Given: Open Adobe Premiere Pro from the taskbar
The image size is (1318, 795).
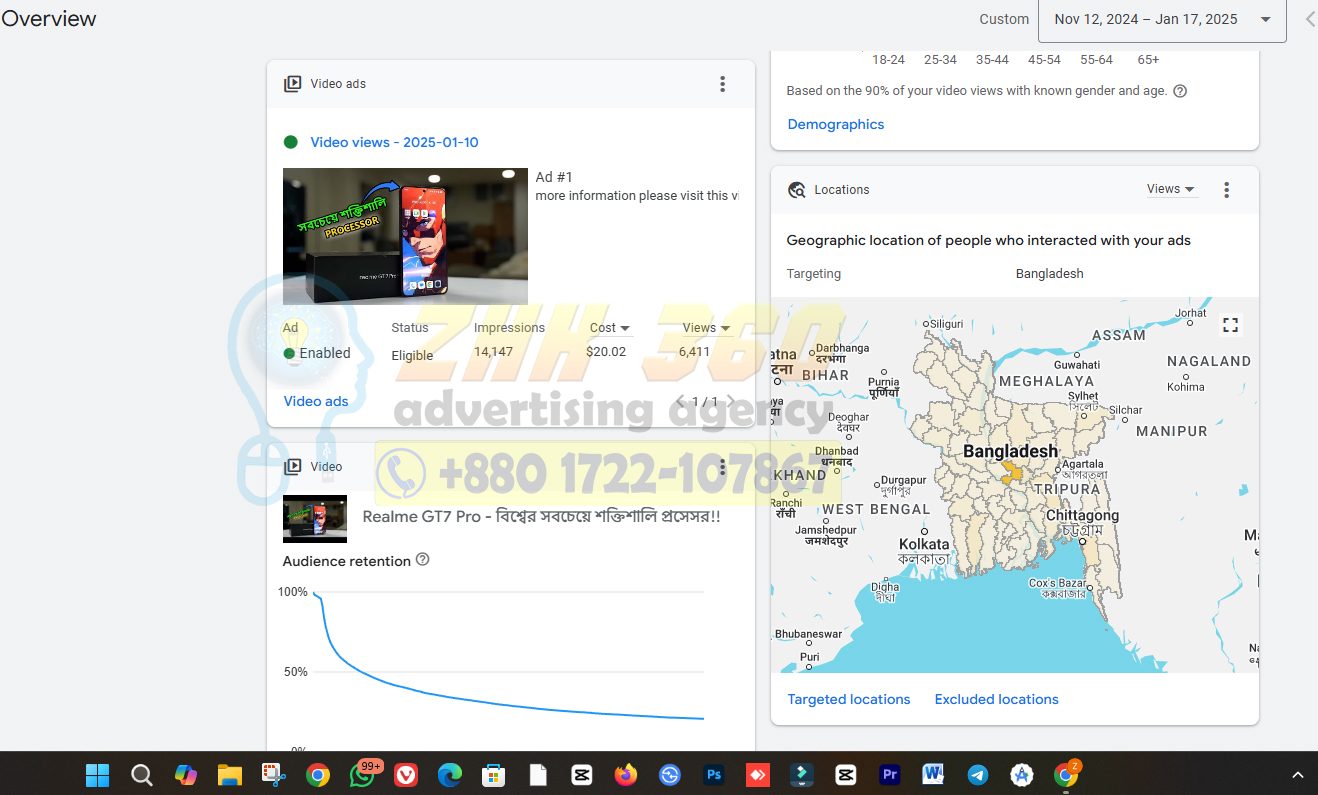Looking at the screenshot, I should (x=890, y=775).
